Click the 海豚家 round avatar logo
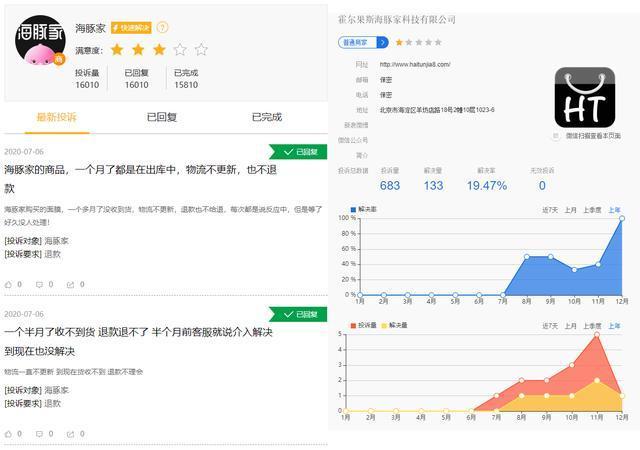 point(40,41)
